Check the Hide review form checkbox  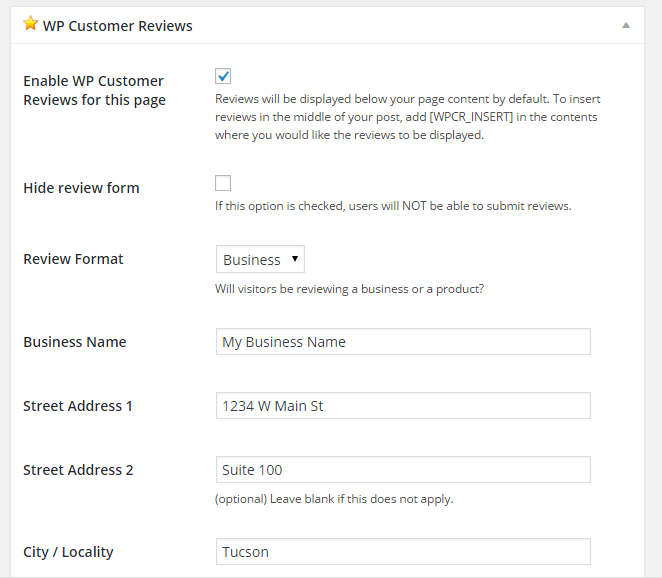pyautogui.click(x=223, y=183)
